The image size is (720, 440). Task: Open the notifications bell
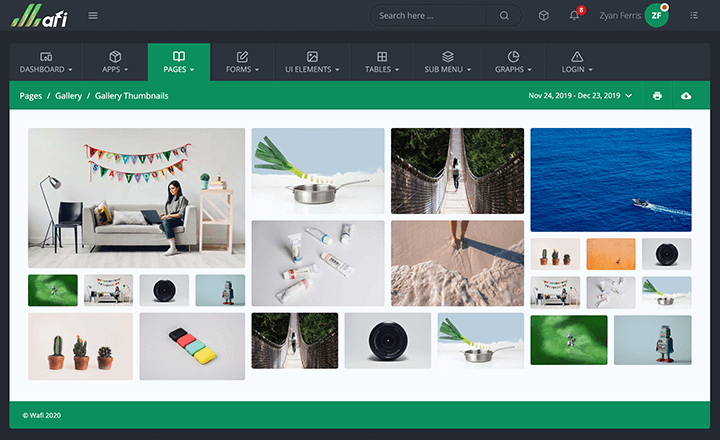click(574, 15)
